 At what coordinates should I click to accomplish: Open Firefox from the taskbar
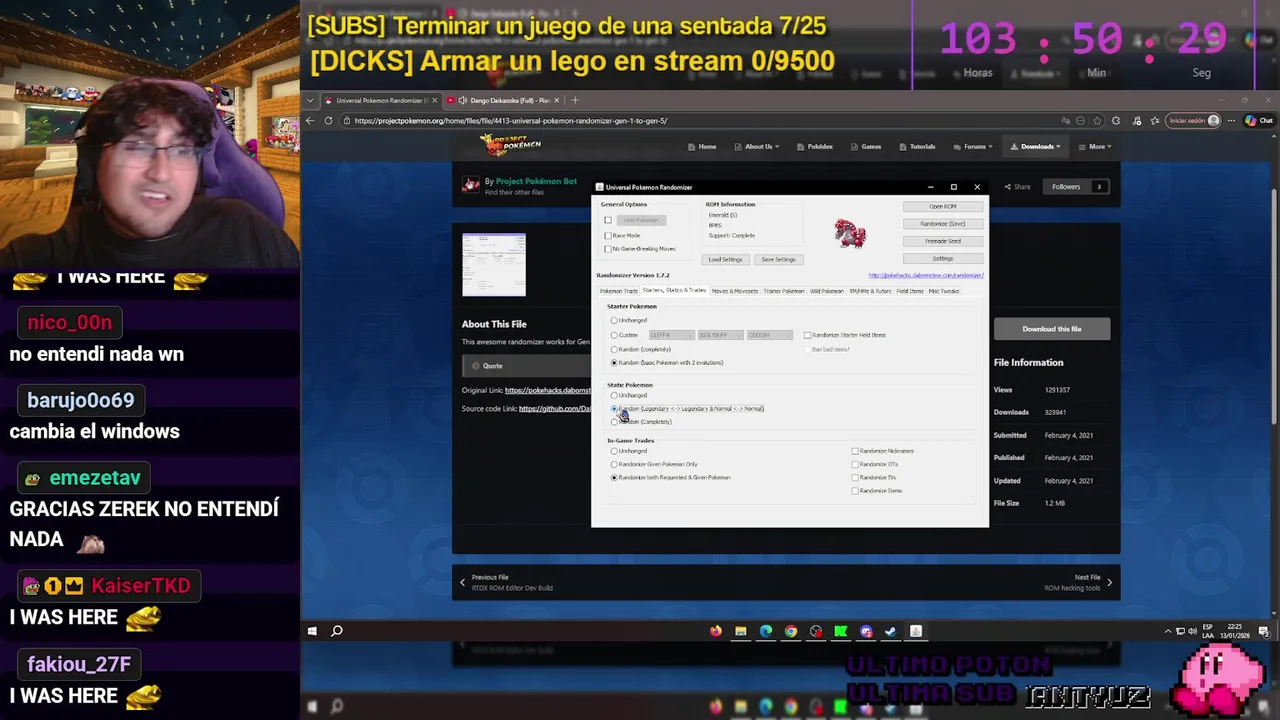[x=715, y=631]
